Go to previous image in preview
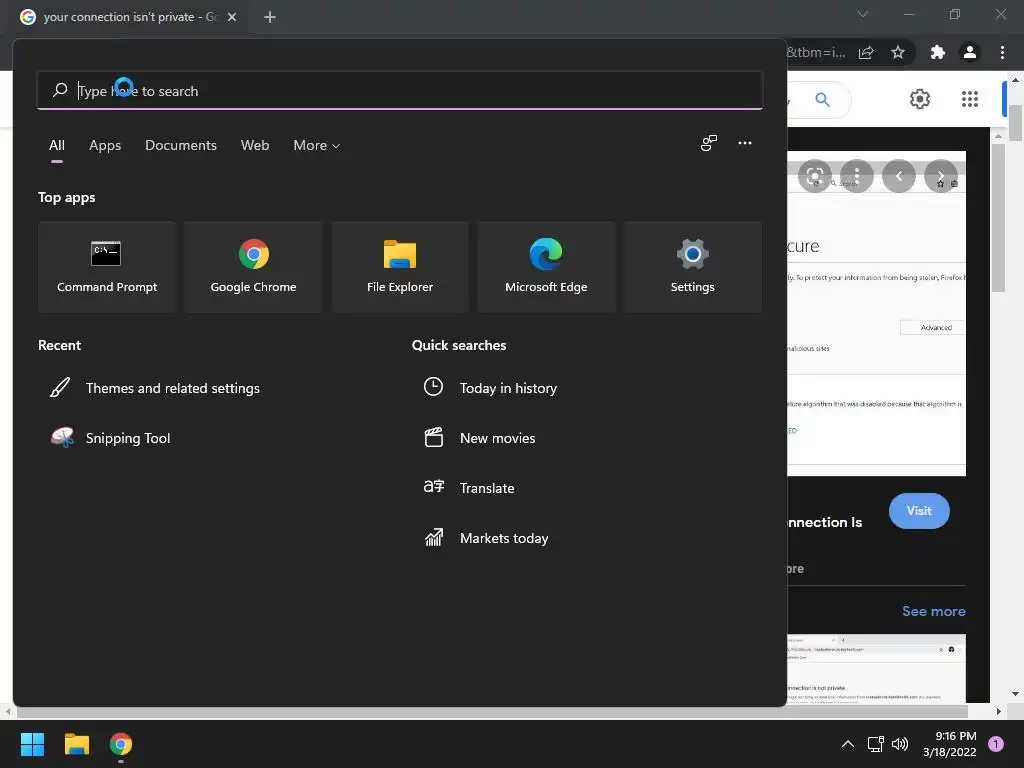 (x=899, y=176)
